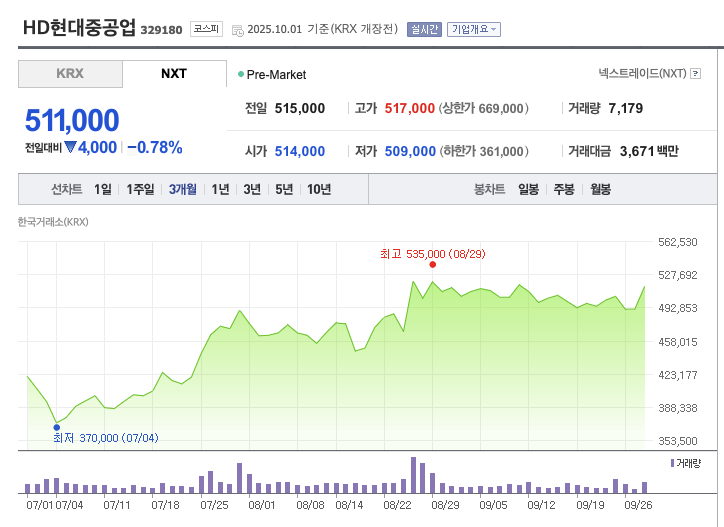
Task: Show the 월봉 monthly candle chart
Action: coord(600,189)
